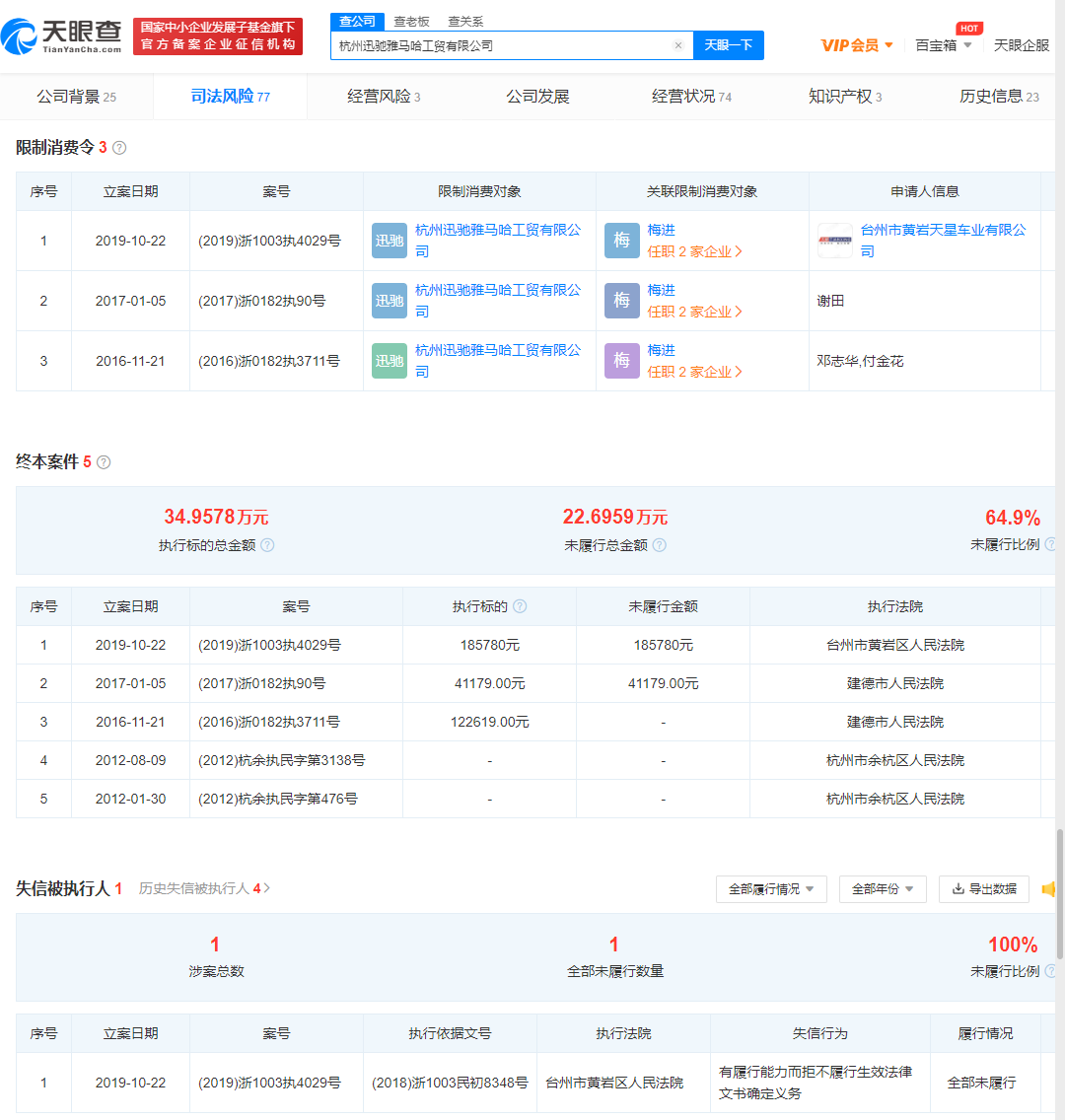Open 历史失信被执行人 4 link
Viewport: 1065px width, 1120px height.
tap(204, 888)
